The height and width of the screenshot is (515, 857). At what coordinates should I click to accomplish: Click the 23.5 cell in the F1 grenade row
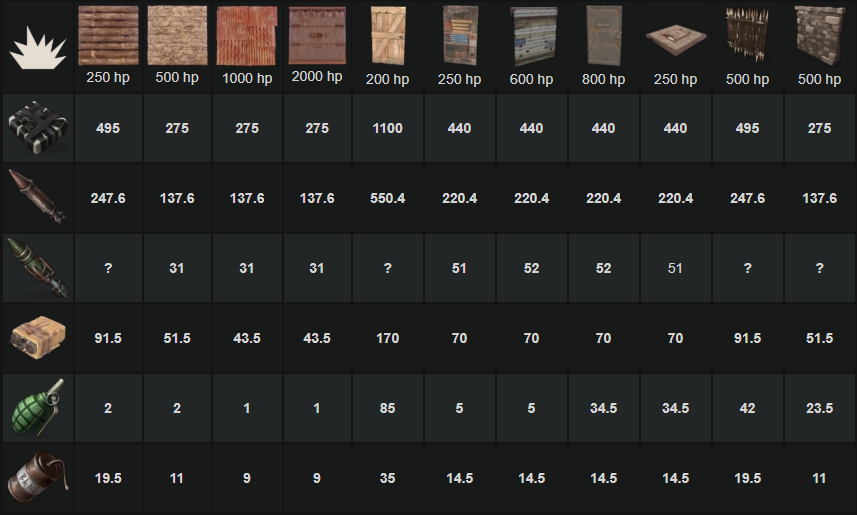point(820,408)
